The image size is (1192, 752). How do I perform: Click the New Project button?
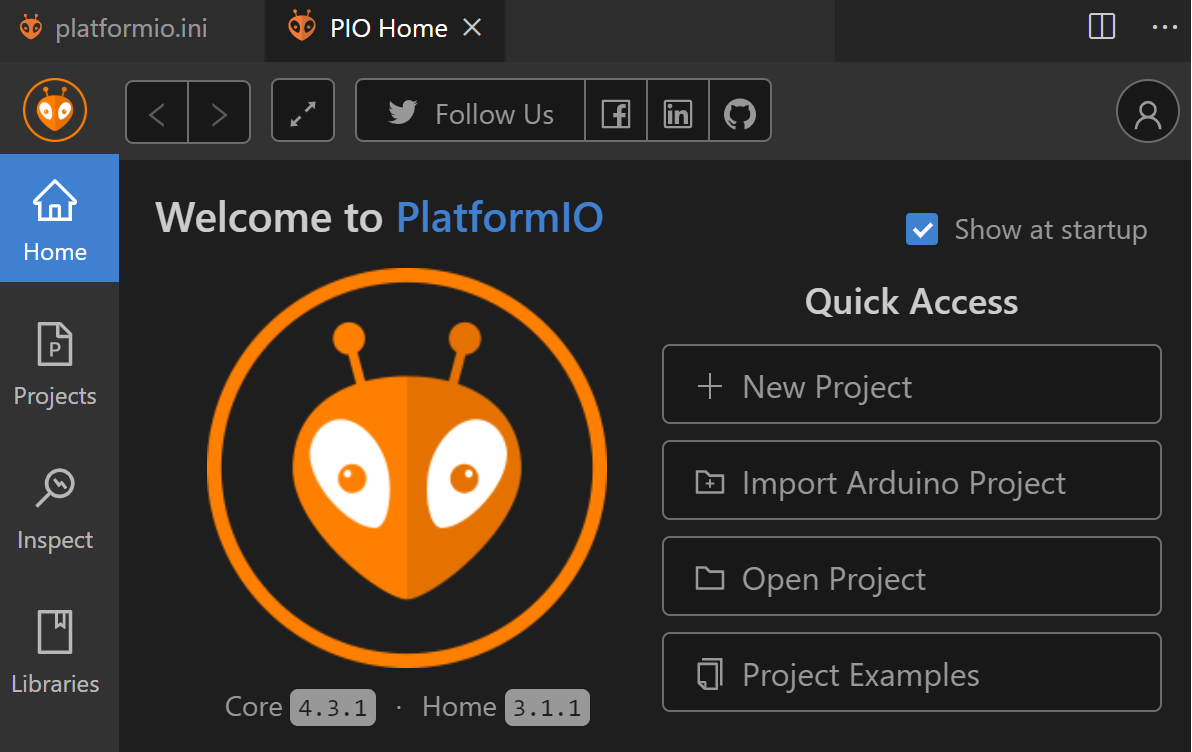[x=911, y=385]
